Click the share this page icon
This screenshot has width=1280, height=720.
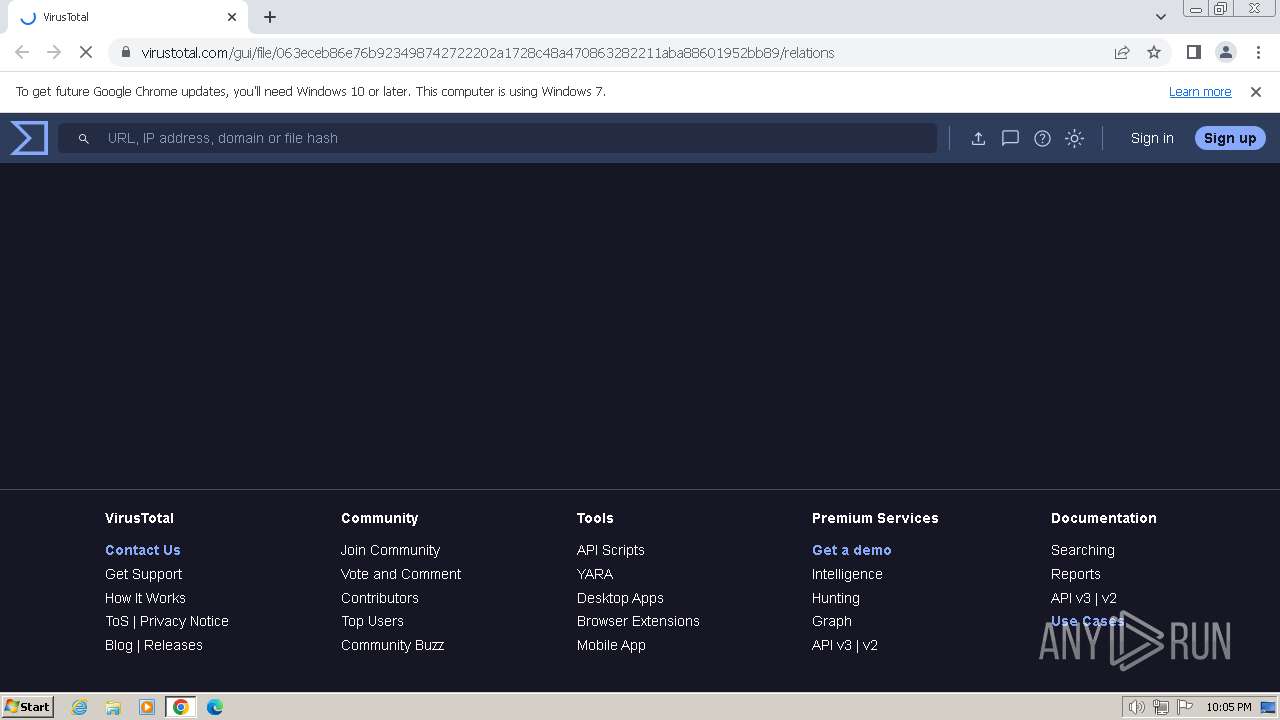1122,52
